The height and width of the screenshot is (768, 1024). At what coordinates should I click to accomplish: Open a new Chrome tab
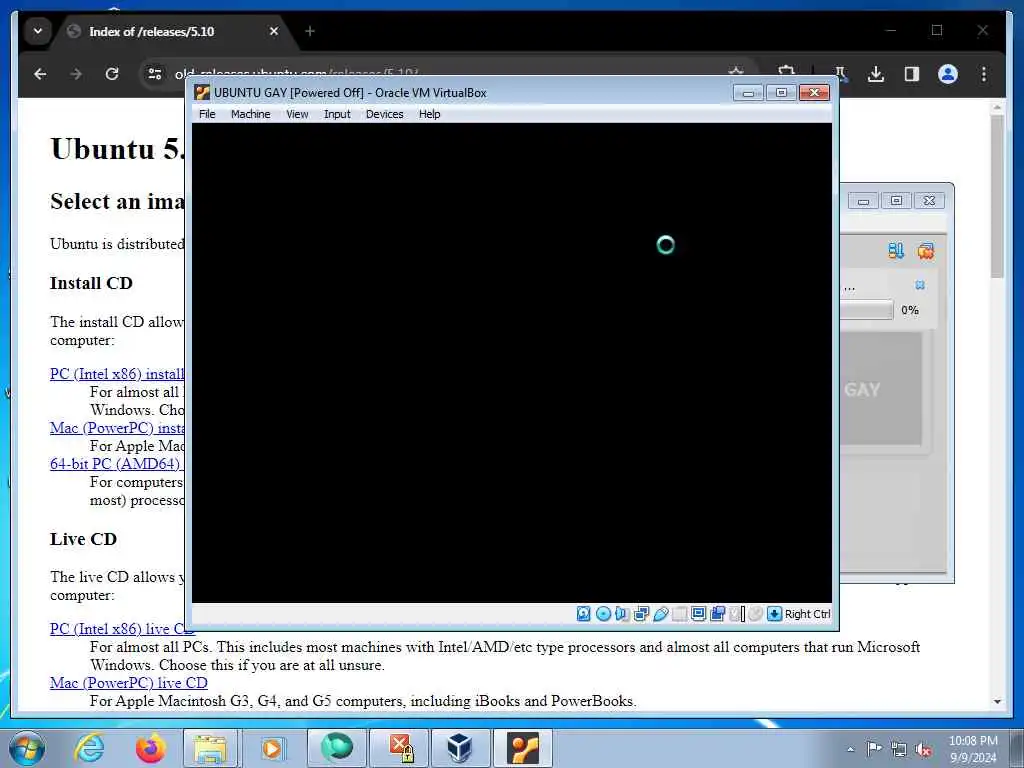pyautogui.click(x=310, y=31)
